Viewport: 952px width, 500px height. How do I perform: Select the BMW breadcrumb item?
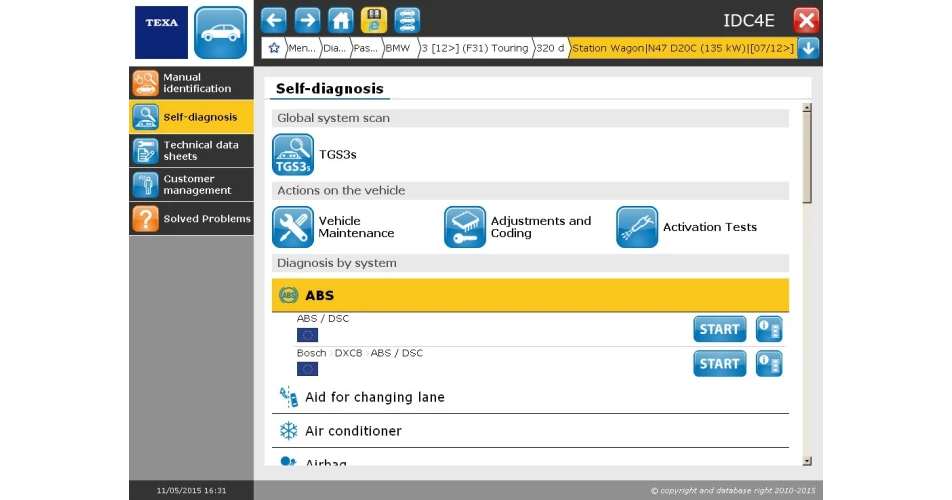pos(398,48)
